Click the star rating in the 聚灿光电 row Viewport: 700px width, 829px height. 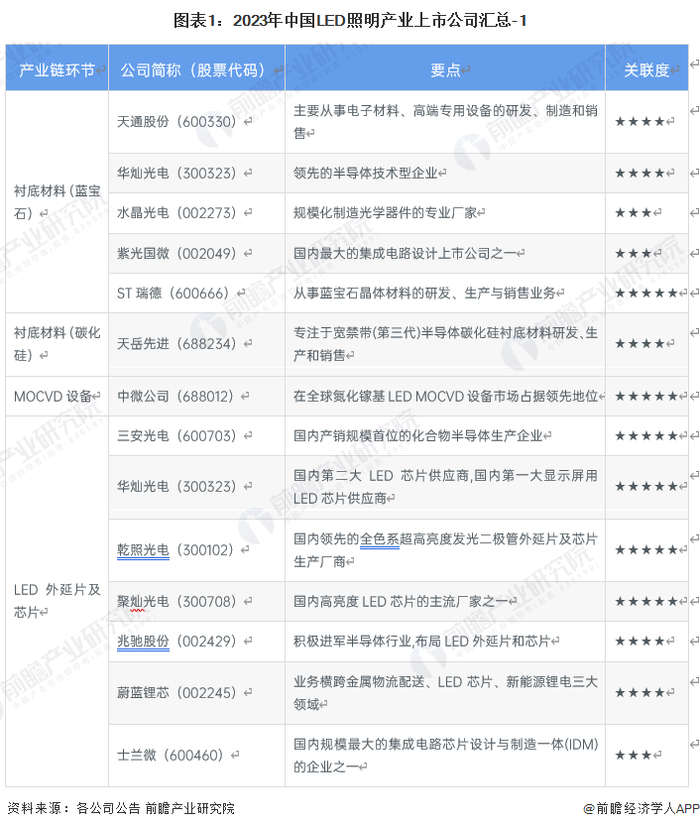pyautogui.click(x=646, y=602)
